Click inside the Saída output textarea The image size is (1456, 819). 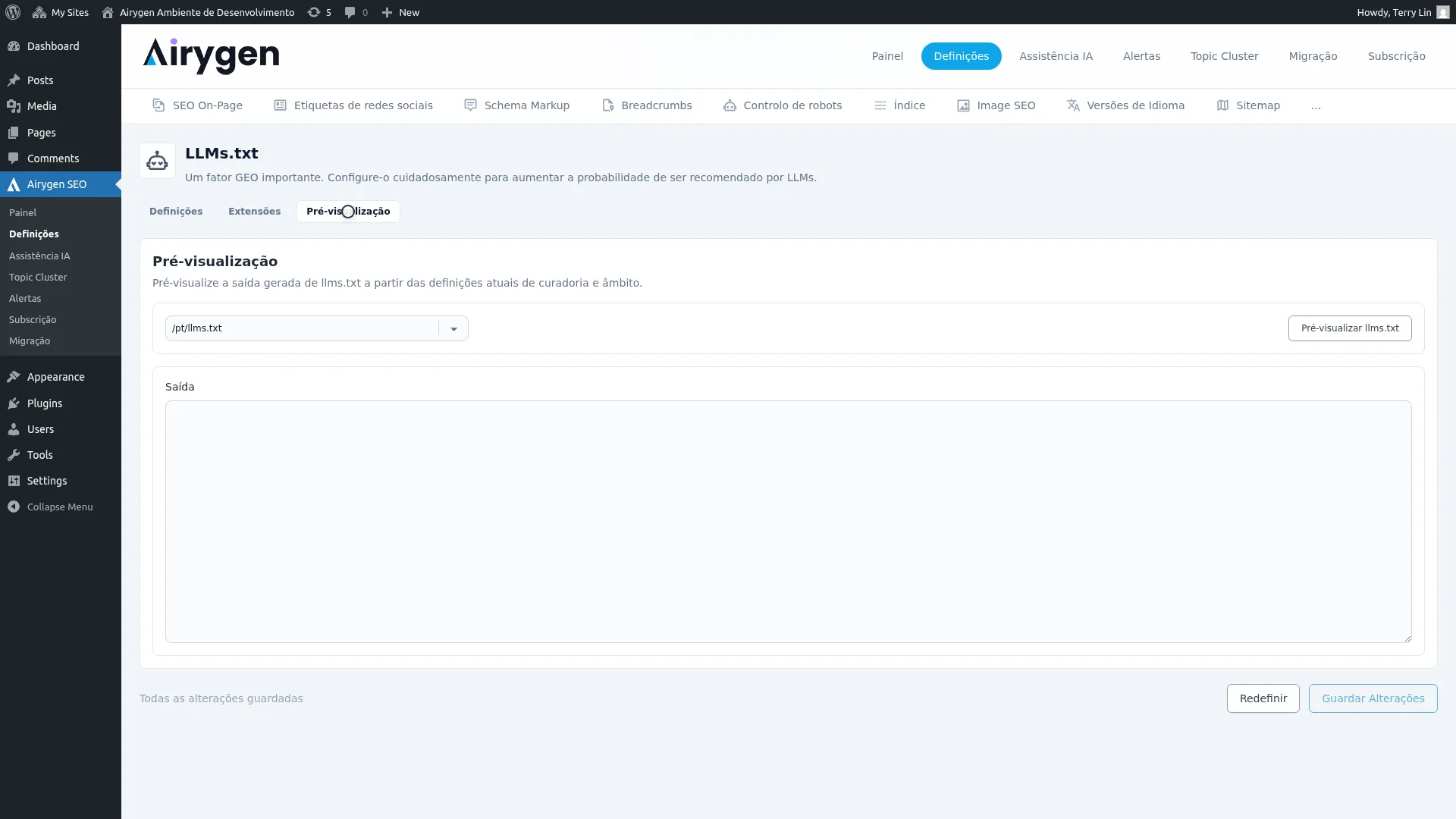(x=788, y=522)
